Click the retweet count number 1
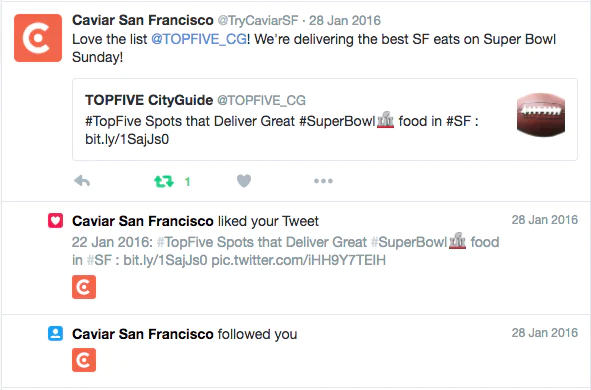591x390 pixels. (187, 182)
